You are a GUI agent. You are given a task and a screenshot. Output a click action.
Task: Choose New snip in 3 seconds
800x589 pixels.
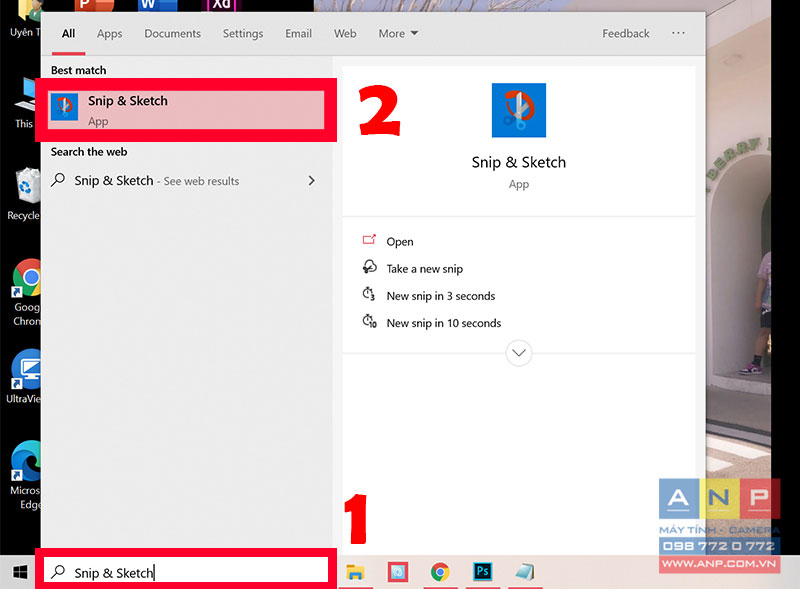(x=441, y=296)
